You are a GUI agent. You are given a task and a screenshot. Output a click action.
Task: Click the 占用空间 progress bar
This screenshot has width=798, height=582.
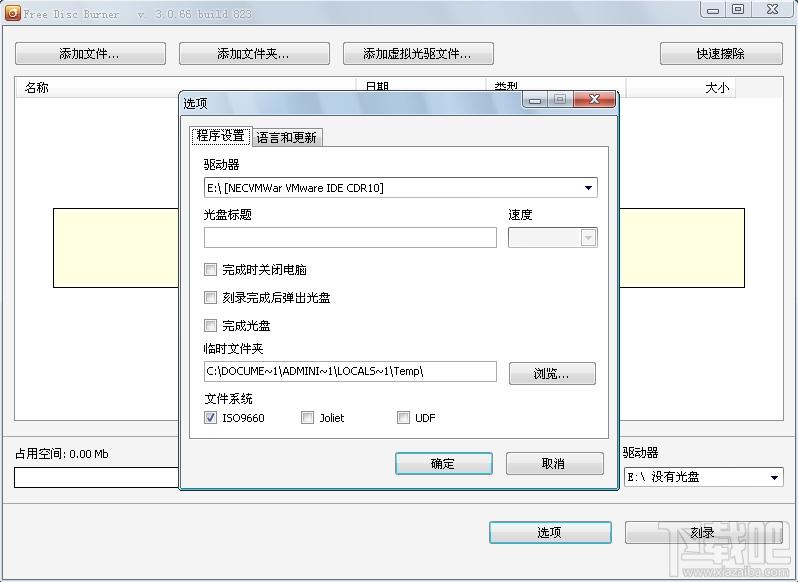tap(97, 477)
